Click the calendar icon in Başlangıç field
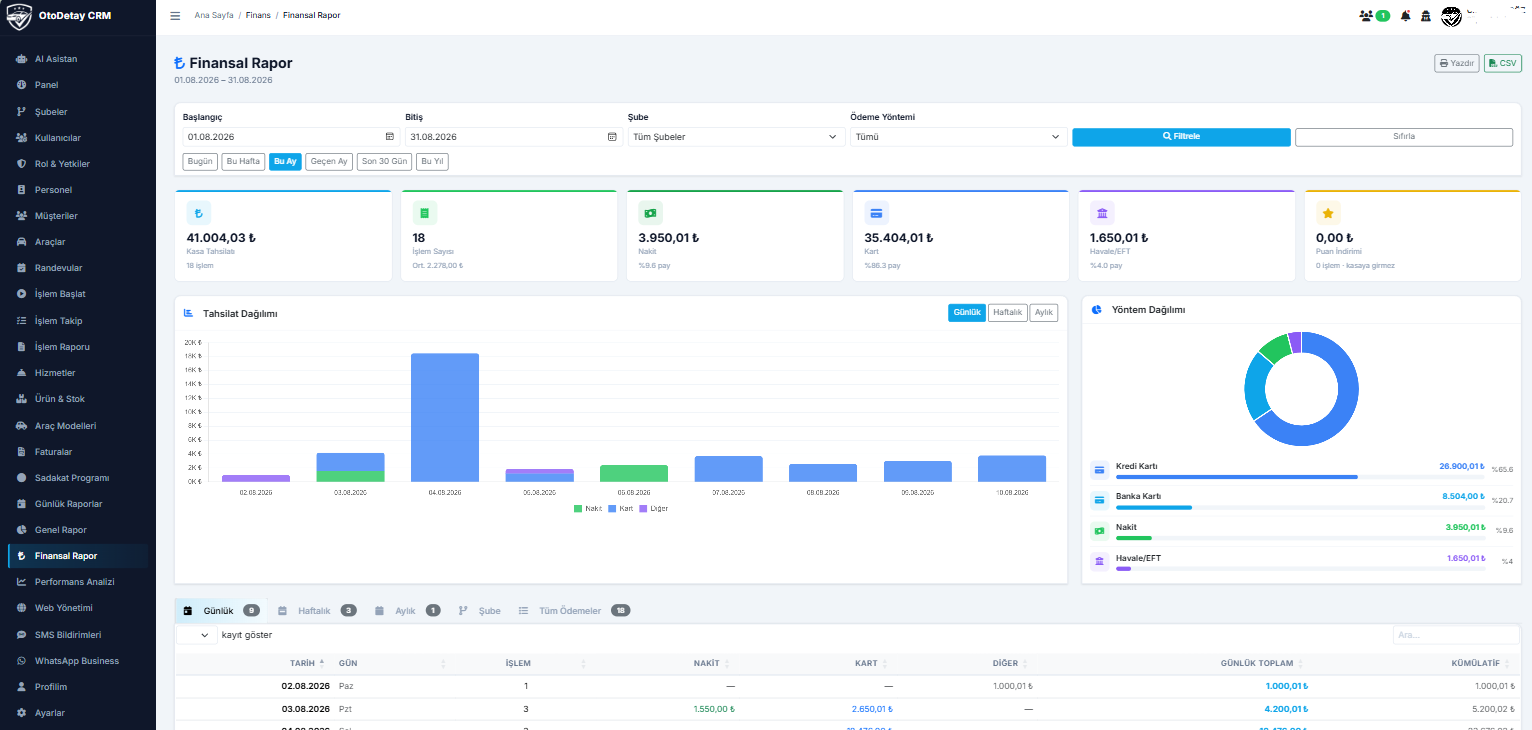 tap(389, 137)
